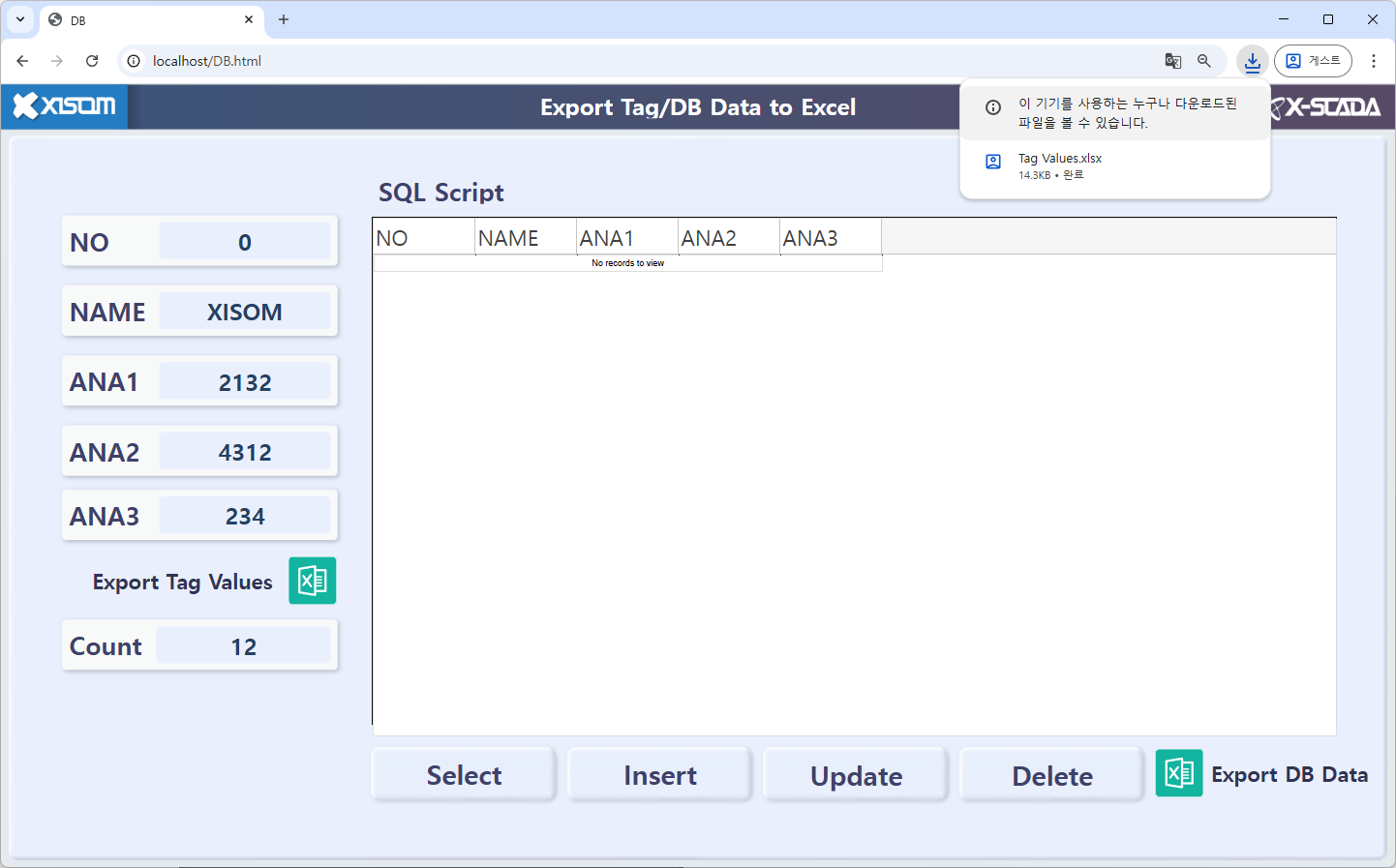Expand the tab search dropdown arrow
1396x868 pixels.
[20, 19]
